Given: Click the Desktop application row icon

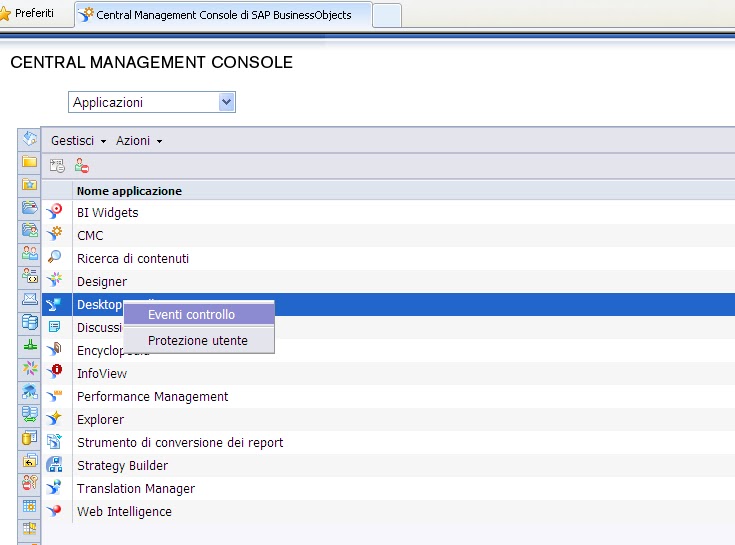Looking at the screenshot, I should pos(54,305).
